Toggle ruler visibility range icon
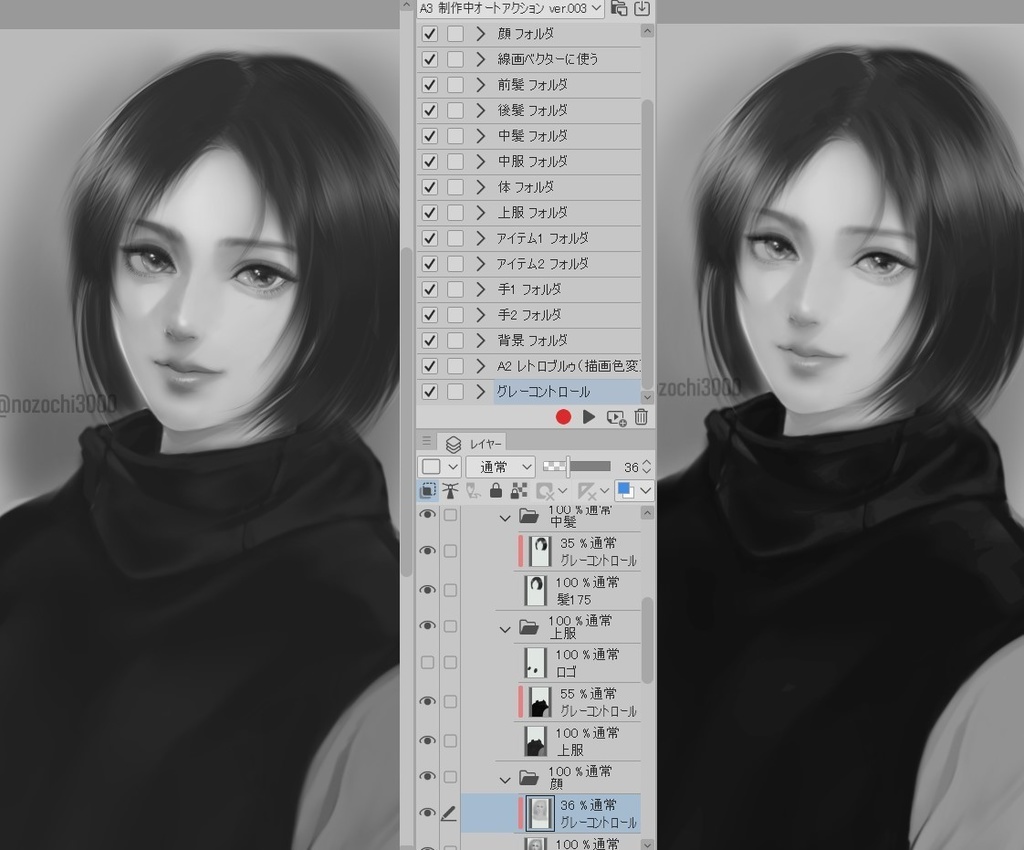This screenshot has width=1024, height=850. [x=586, y=490]
